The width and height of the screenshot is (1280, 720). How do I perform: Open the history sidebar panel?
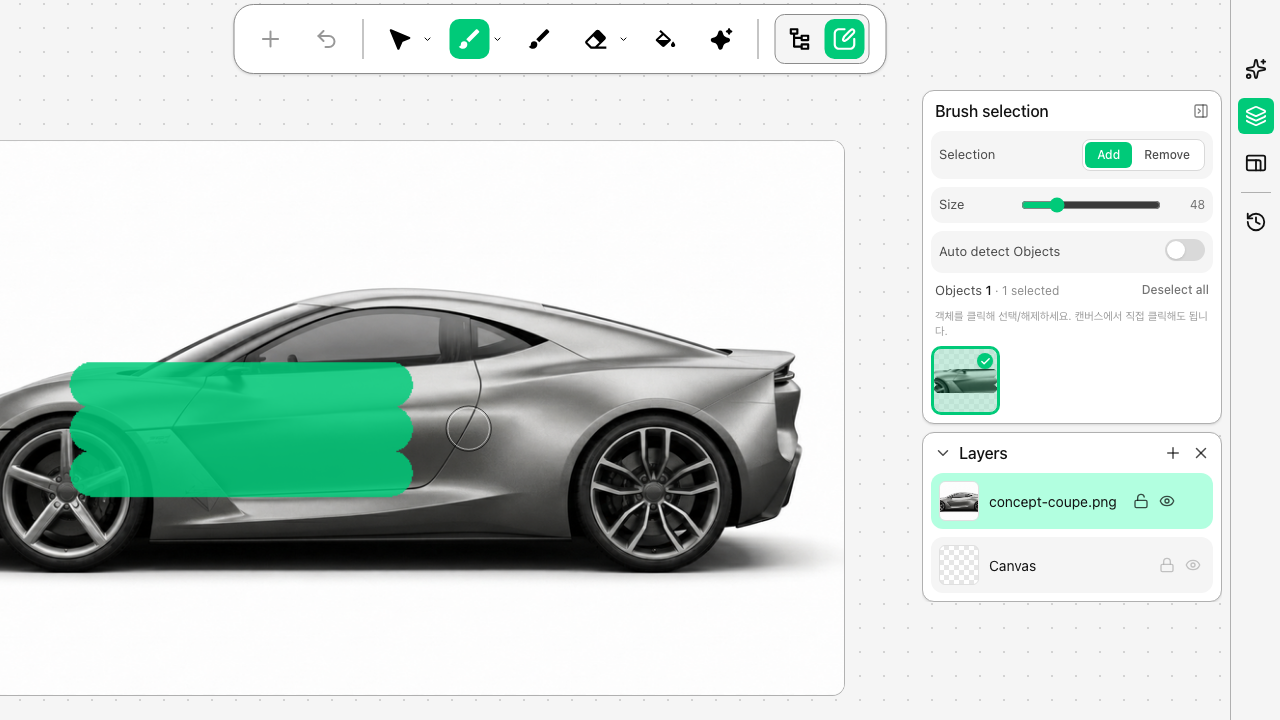1256,222
